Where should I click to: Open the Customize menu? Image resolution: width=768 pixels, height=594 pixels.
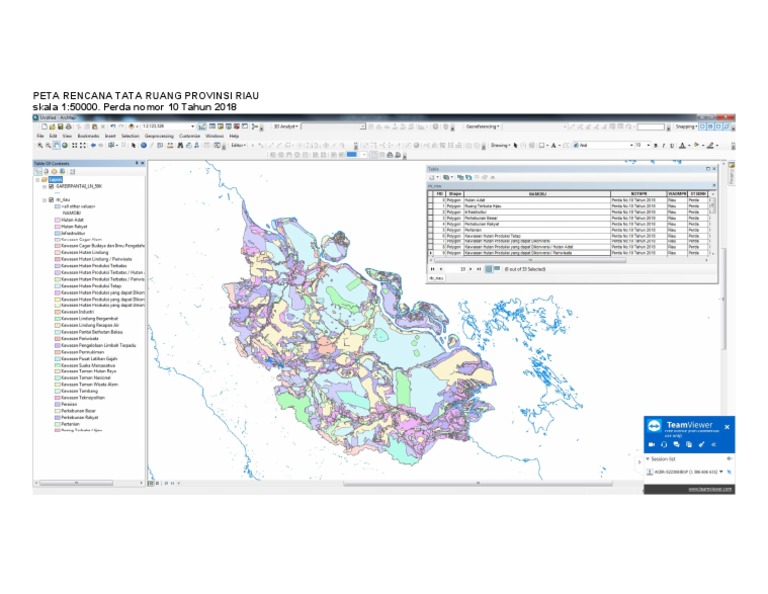pyautogui.click(x=190, y=136)
